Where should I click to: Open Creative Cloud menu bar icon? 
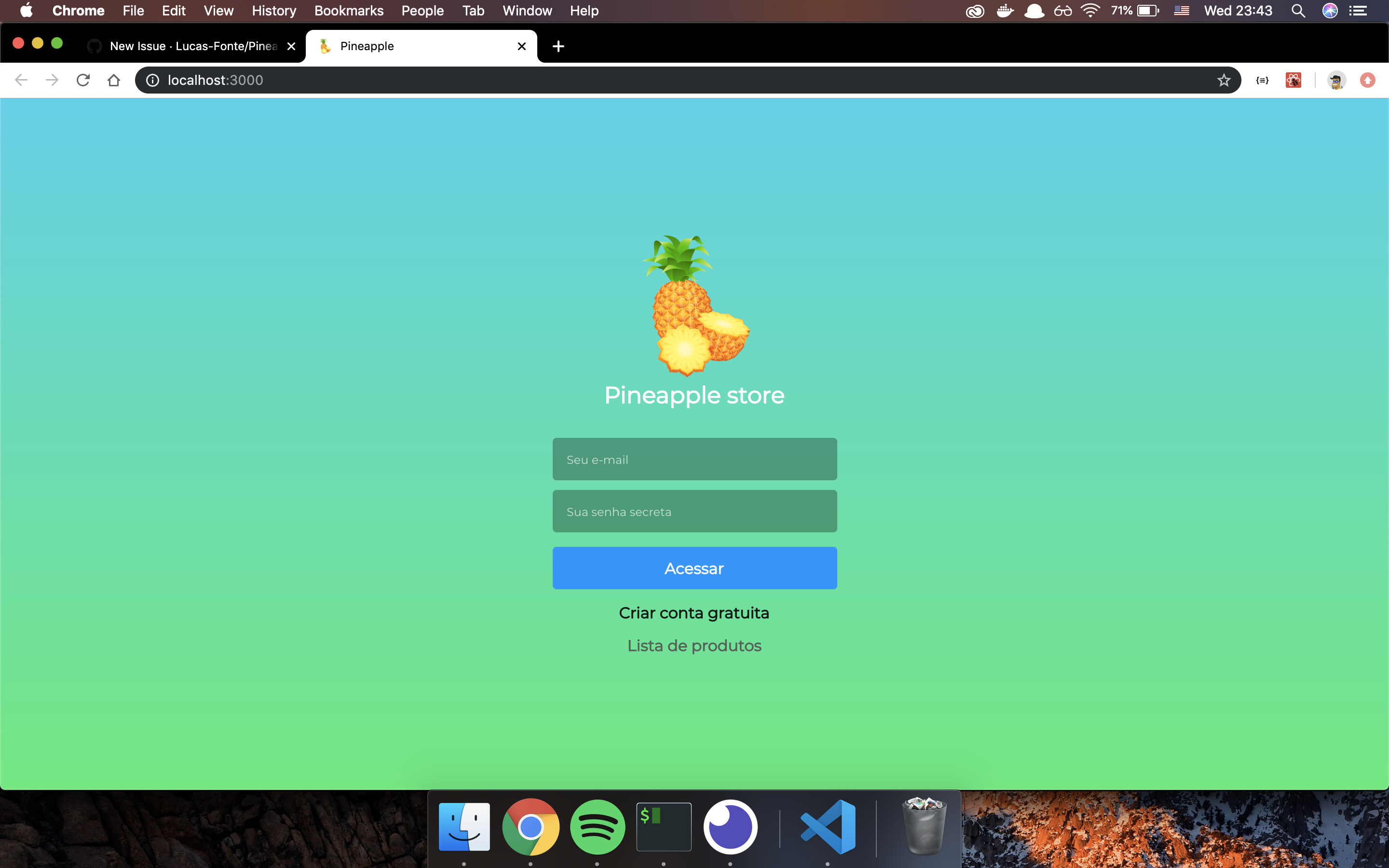tap(975, 11)
